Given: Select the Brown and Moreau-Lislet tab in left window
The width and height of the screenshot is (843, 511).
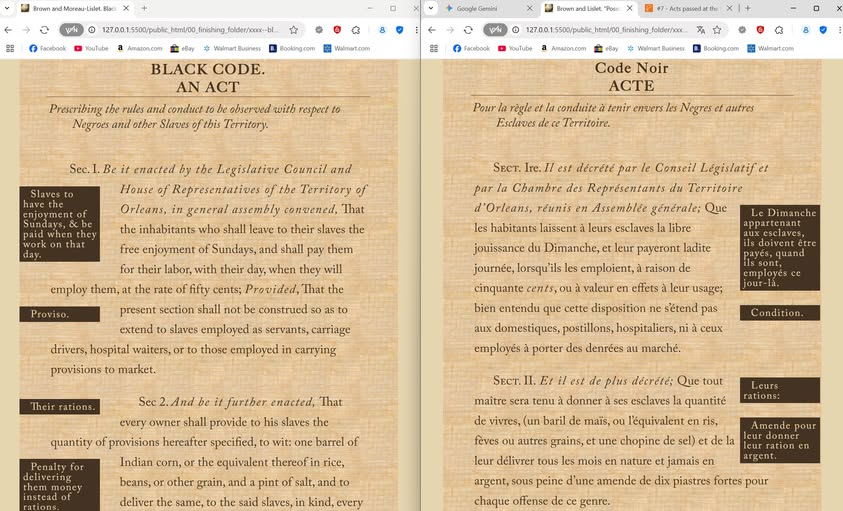Looking at the screenshot, I should (75, 8).
